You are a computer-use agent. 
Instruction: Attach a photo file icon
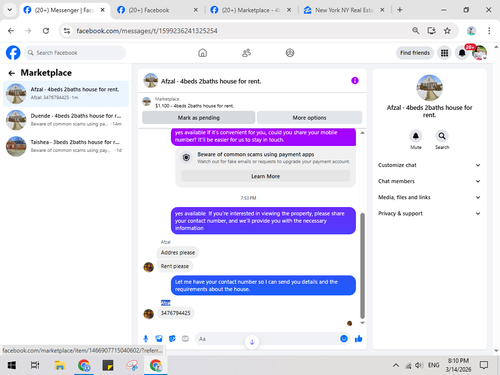(159, 339)
